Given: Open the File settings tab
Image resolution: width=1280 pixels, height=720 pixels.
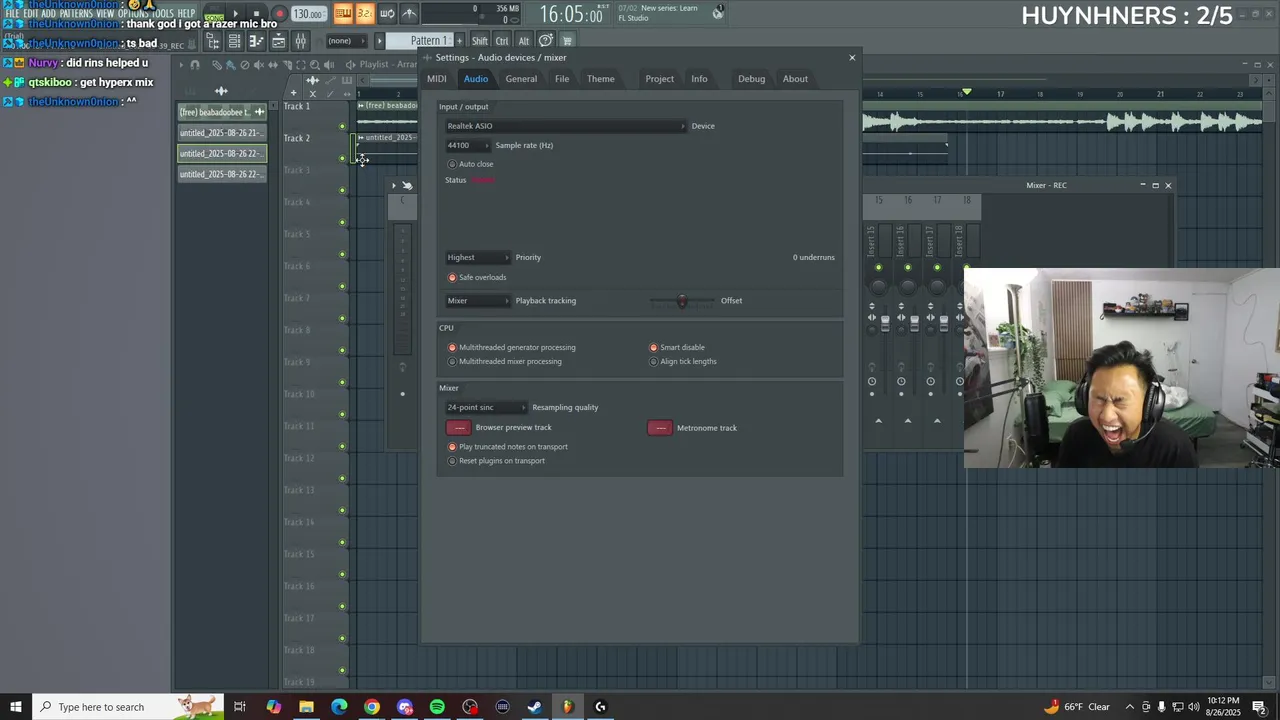Looking at the screenshot, I should [x=562, y=79].
